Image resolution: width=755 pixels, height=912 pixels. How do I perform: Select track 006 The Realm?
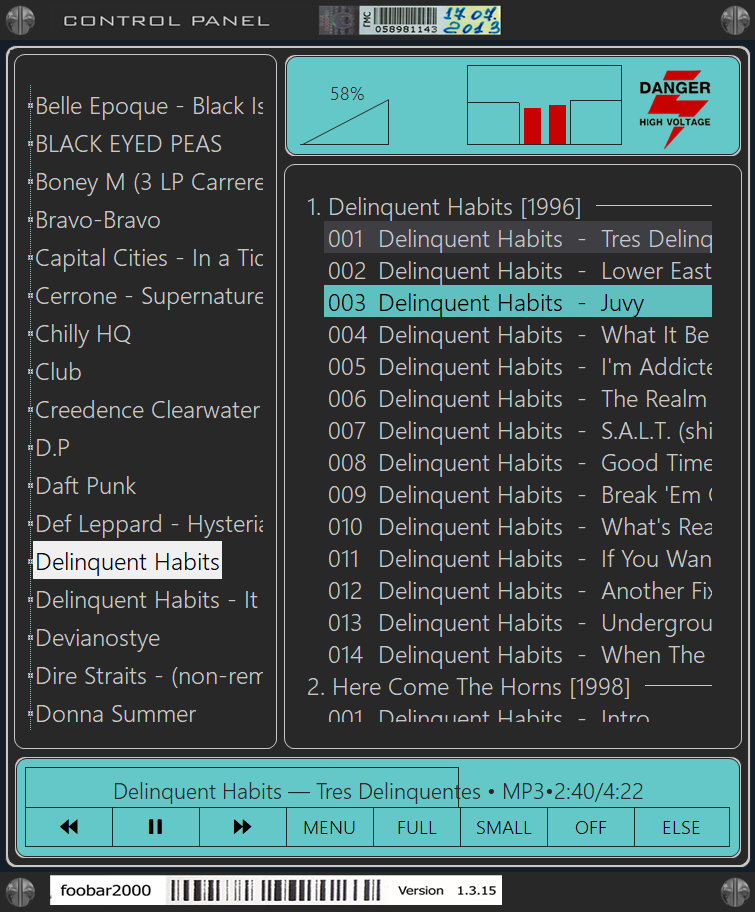[x=518, y=399]
